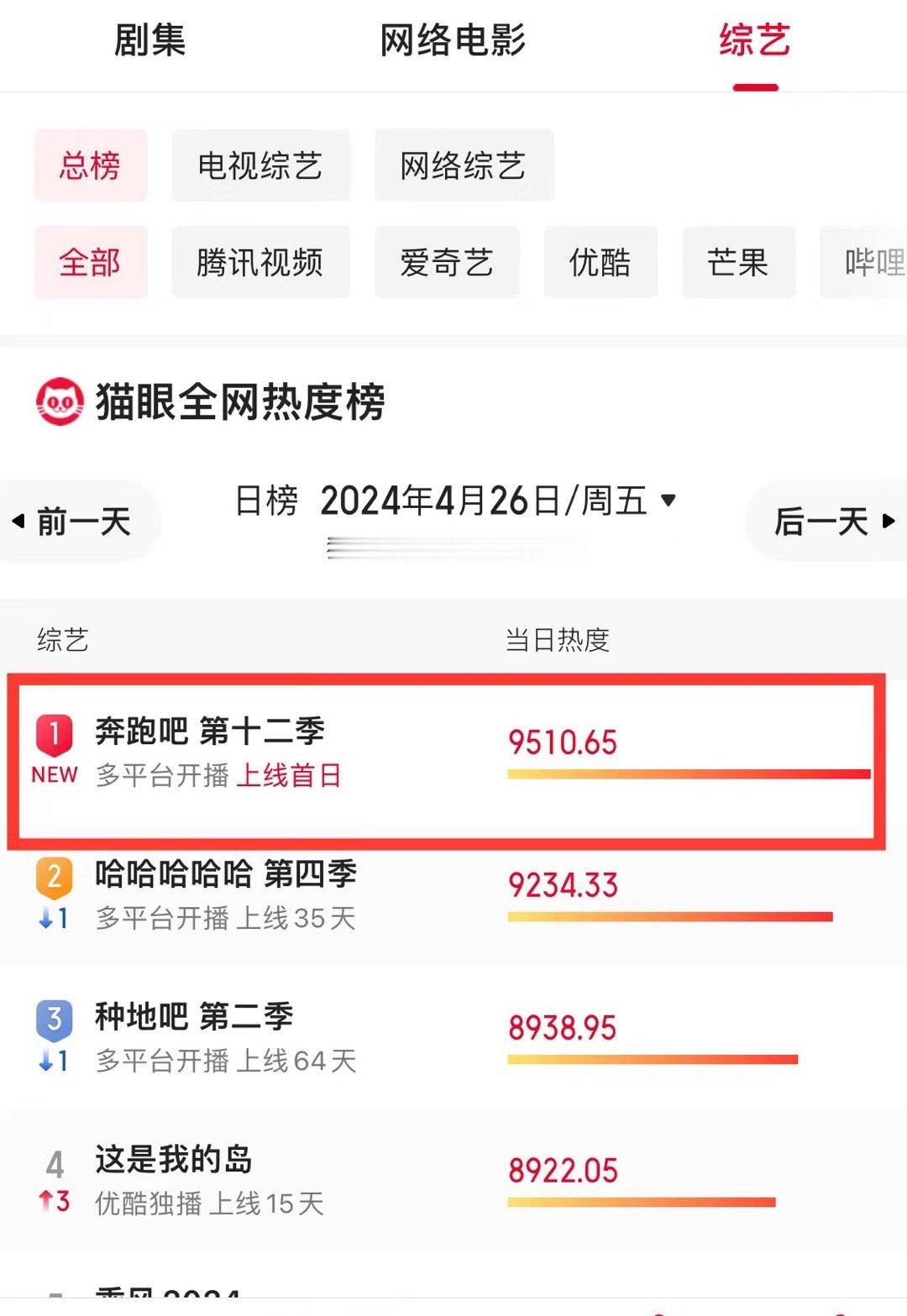
Task: Select the 电视综艺 filter chip
Action: coord(260,165)
